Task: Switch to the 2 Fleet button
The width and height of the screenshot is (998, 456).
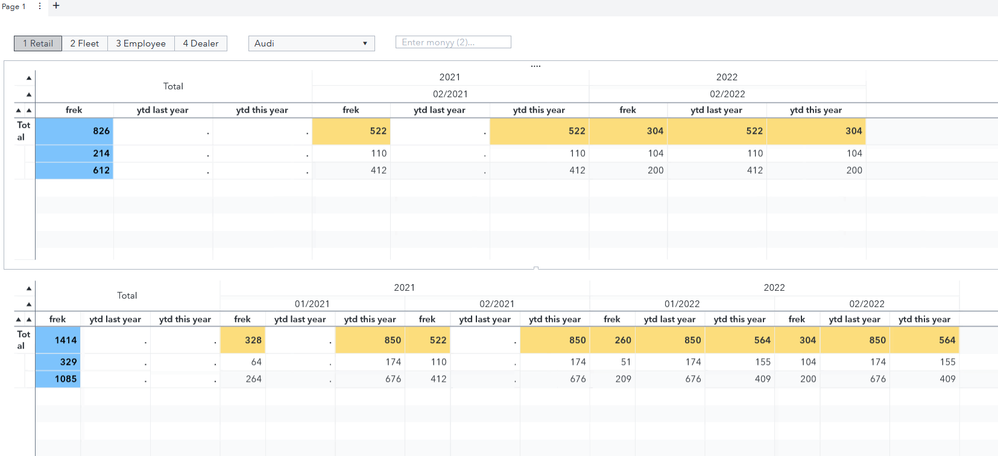Action: point(85,43)
